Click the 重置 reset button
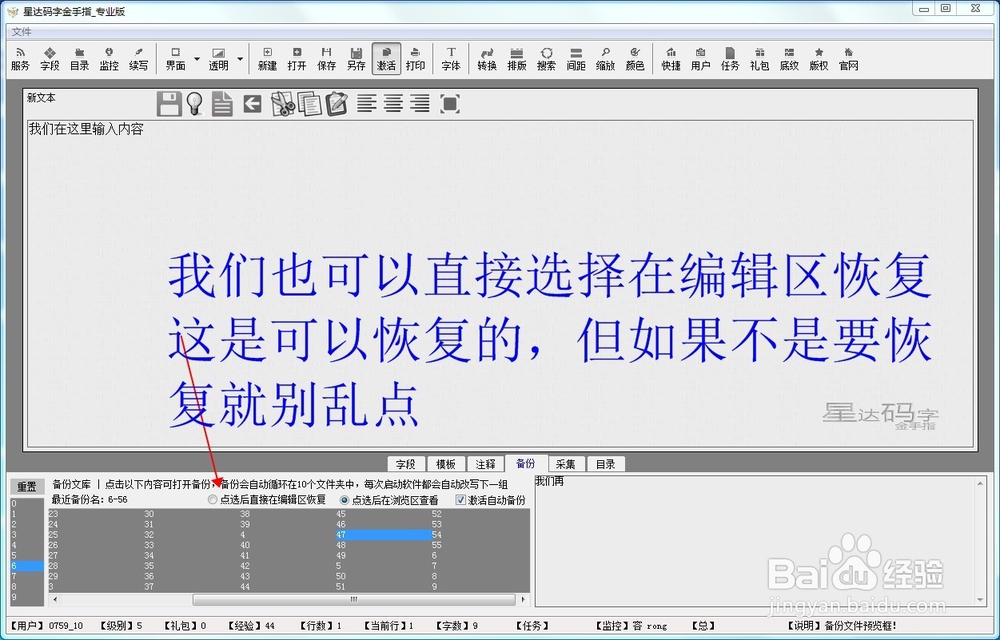 point(27,487)
